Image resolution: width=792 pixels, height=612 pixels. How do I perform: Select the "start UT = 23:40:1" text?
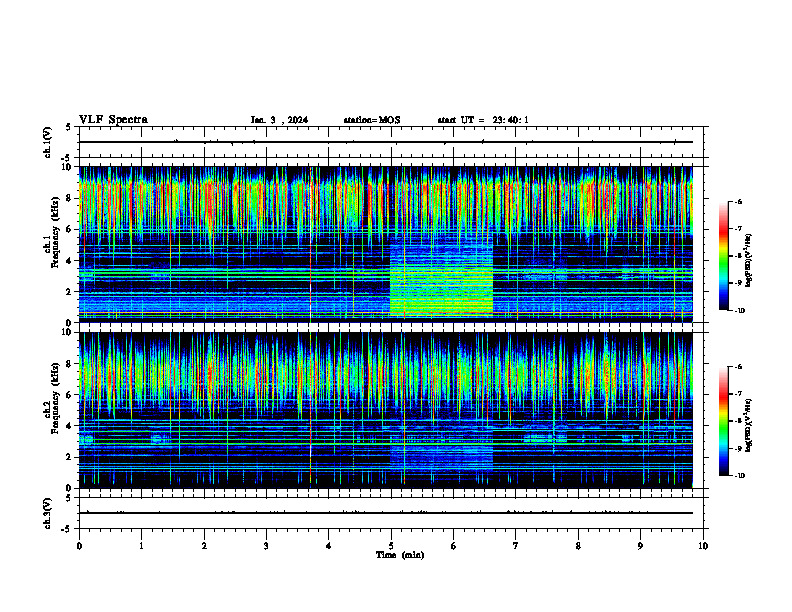pyautogui.click(x=483, y=120)
